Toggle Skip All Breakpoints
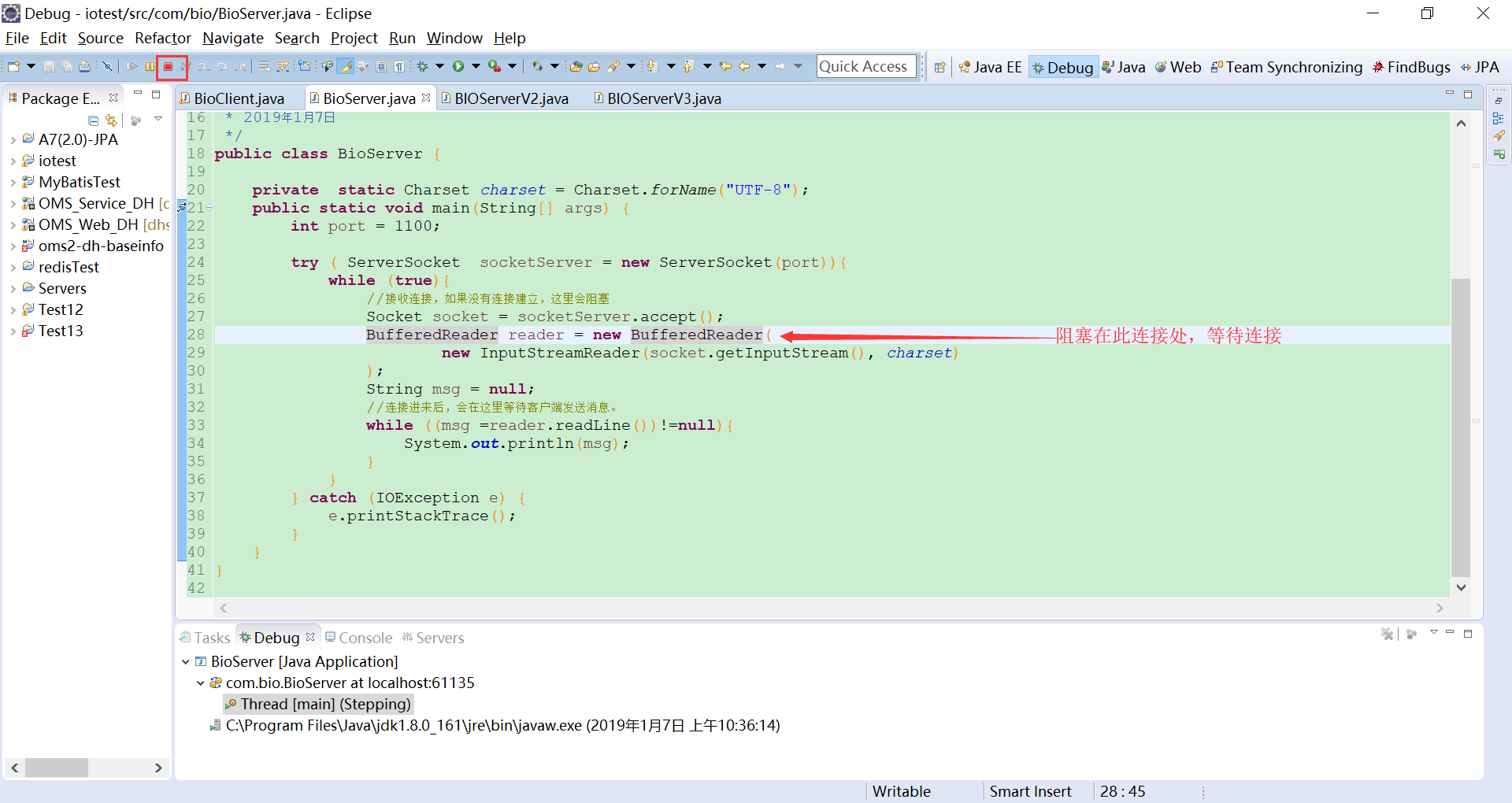This screenshot has width=1512, height=803. tap(107, 67)
